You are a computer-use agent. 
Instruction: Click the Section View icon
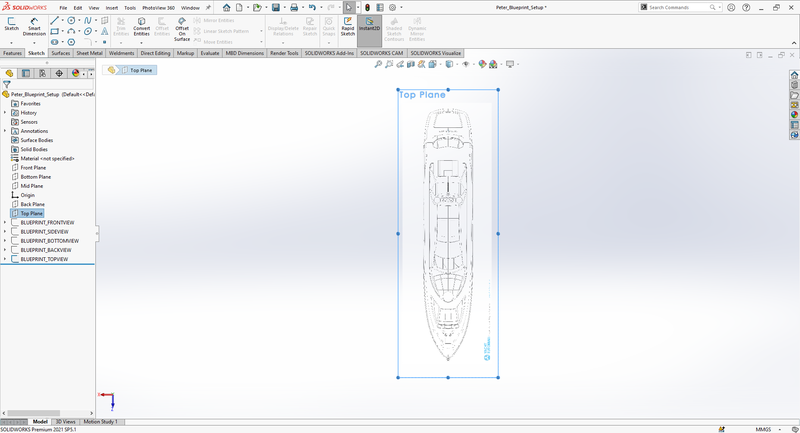[x=411, y=64]
